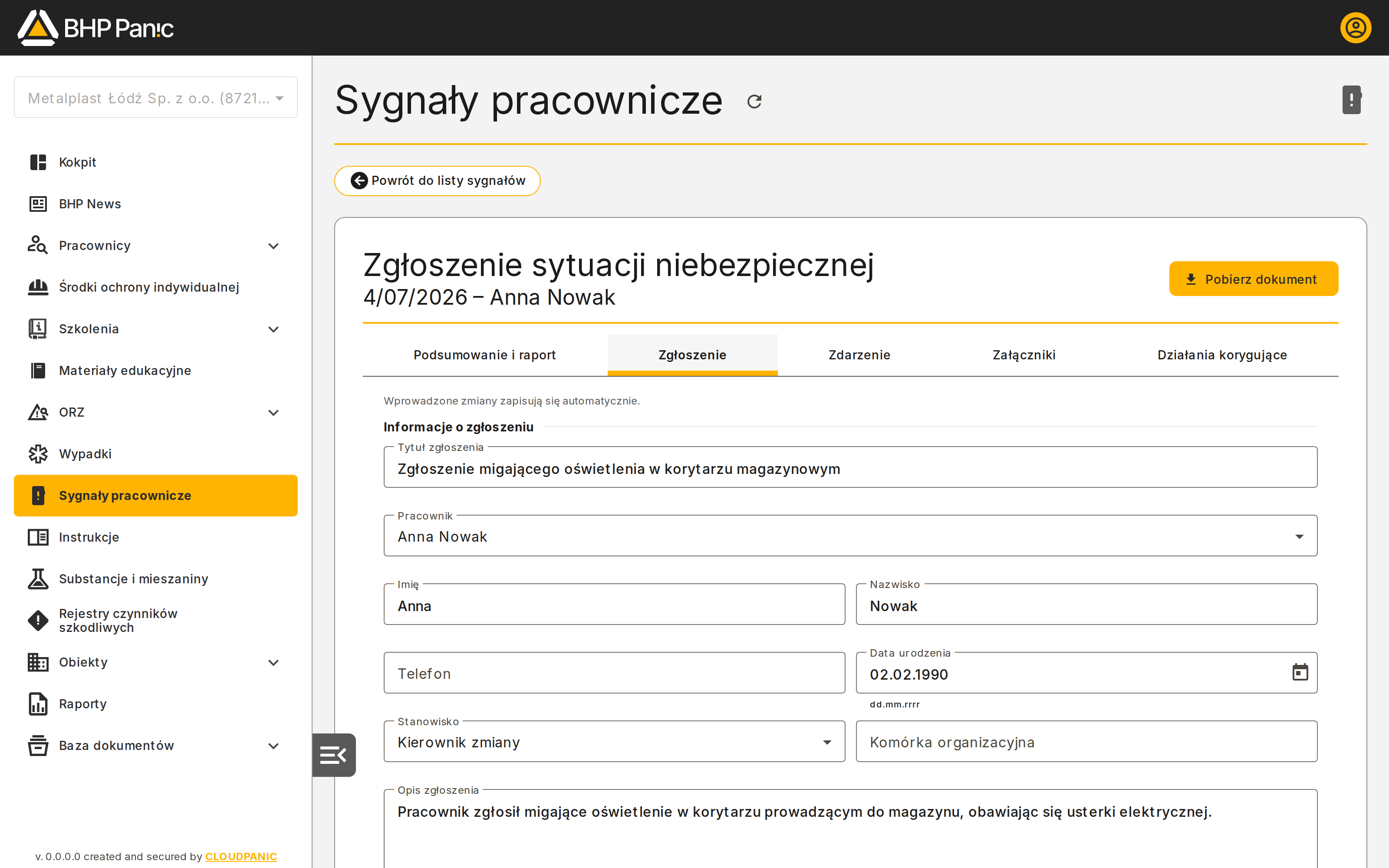Click the Pobierz dokument button
The width and height of the screenshot is (1389, 868).
pos(1254,279)
